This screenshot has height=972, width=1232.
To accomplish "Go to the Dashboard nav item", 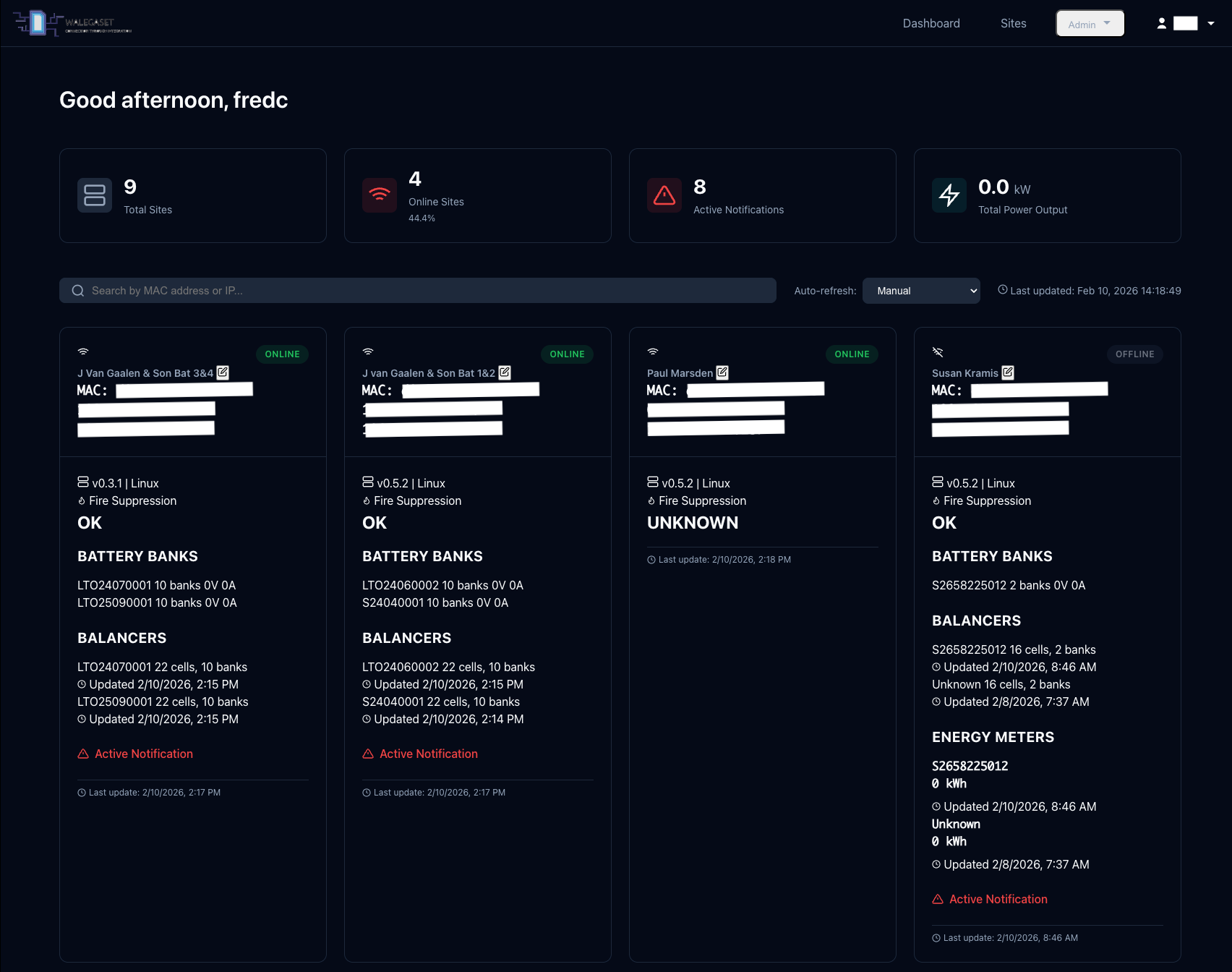I will (x=931, y=23).
